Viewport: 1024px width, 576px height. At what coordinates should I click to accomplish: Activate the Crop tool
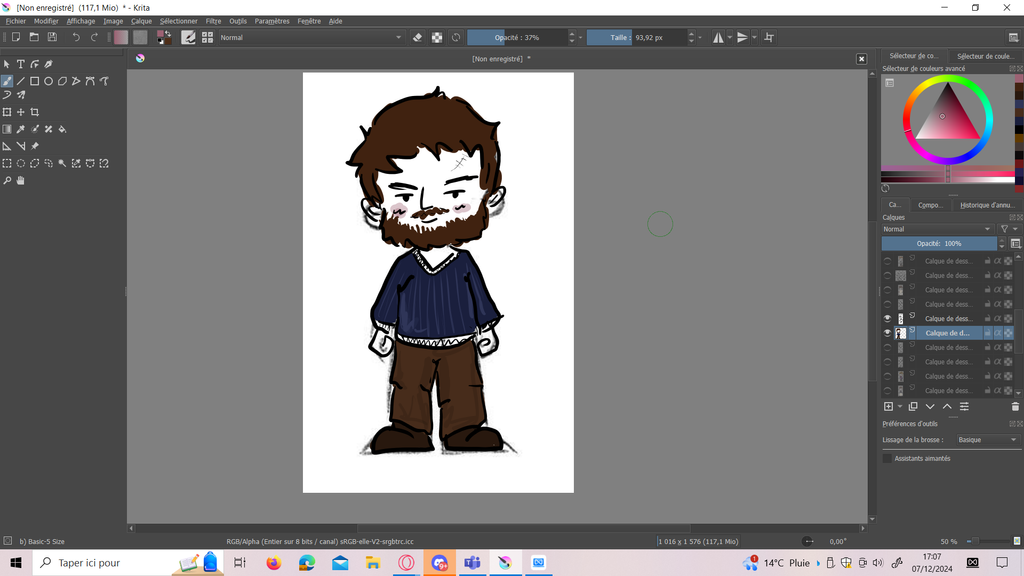tap(35, 112)
